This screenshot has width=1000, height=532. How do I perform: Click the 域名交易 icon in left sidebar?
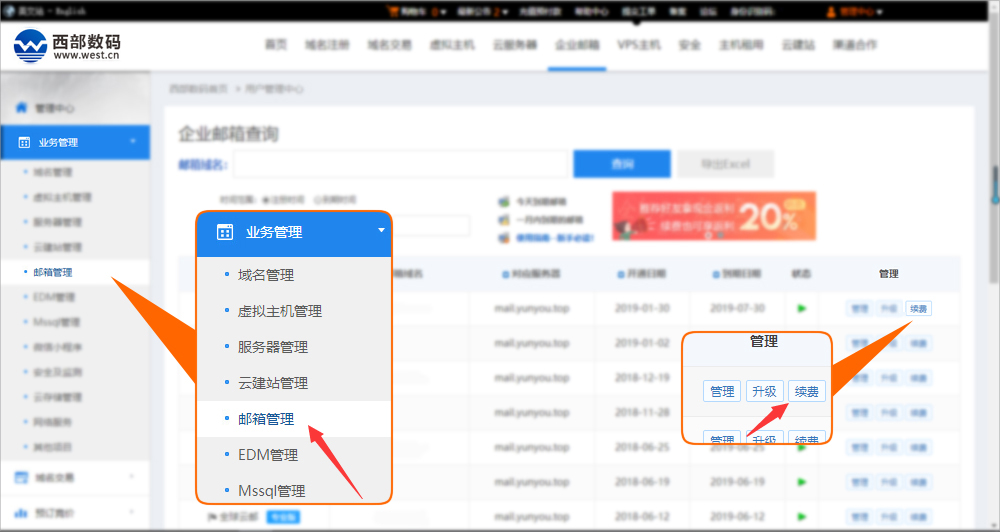point(21,477)
